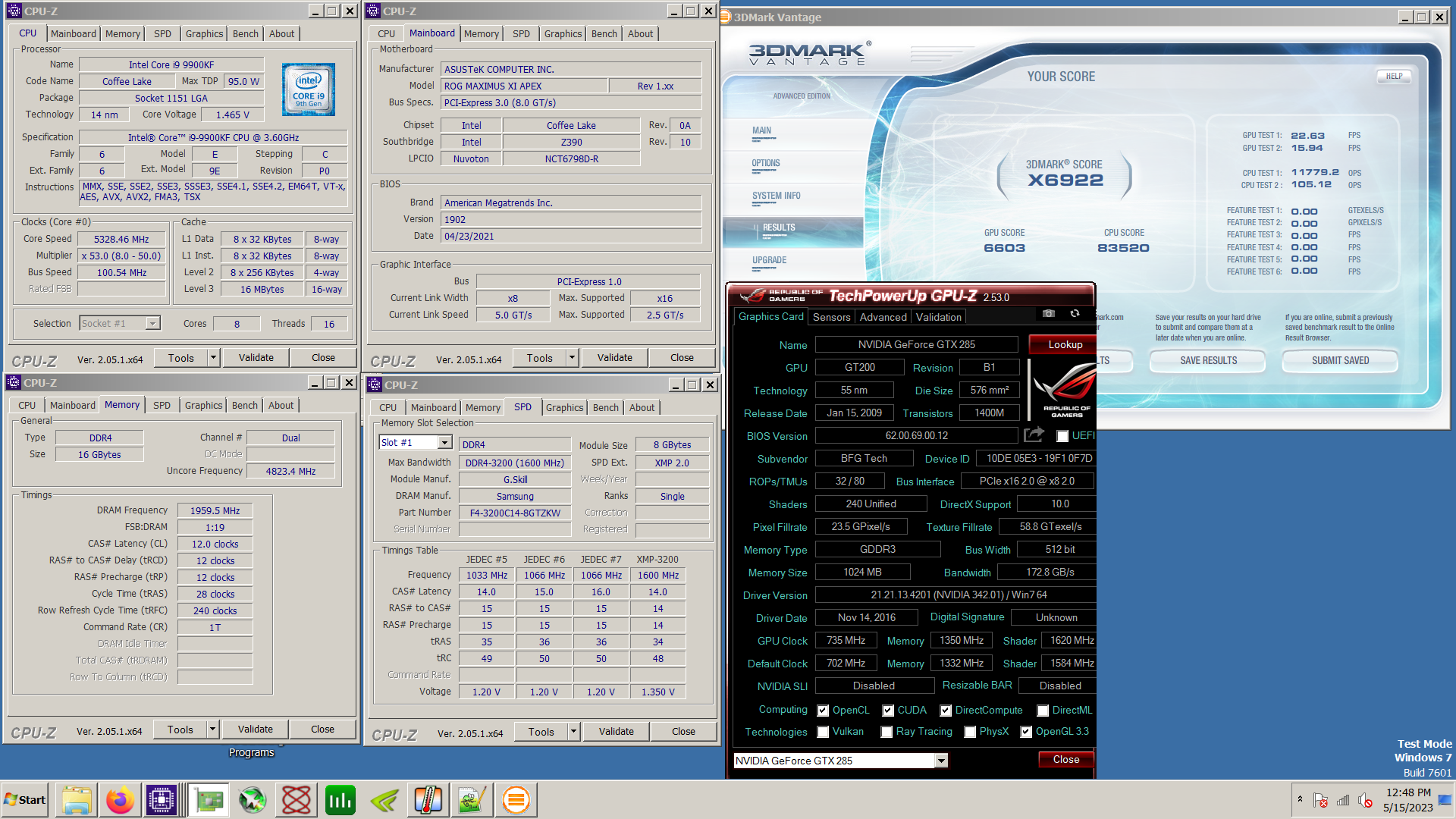Select SYSTEM INFO in 3DMark Vantage sidebar

click(x=777, y=196)
